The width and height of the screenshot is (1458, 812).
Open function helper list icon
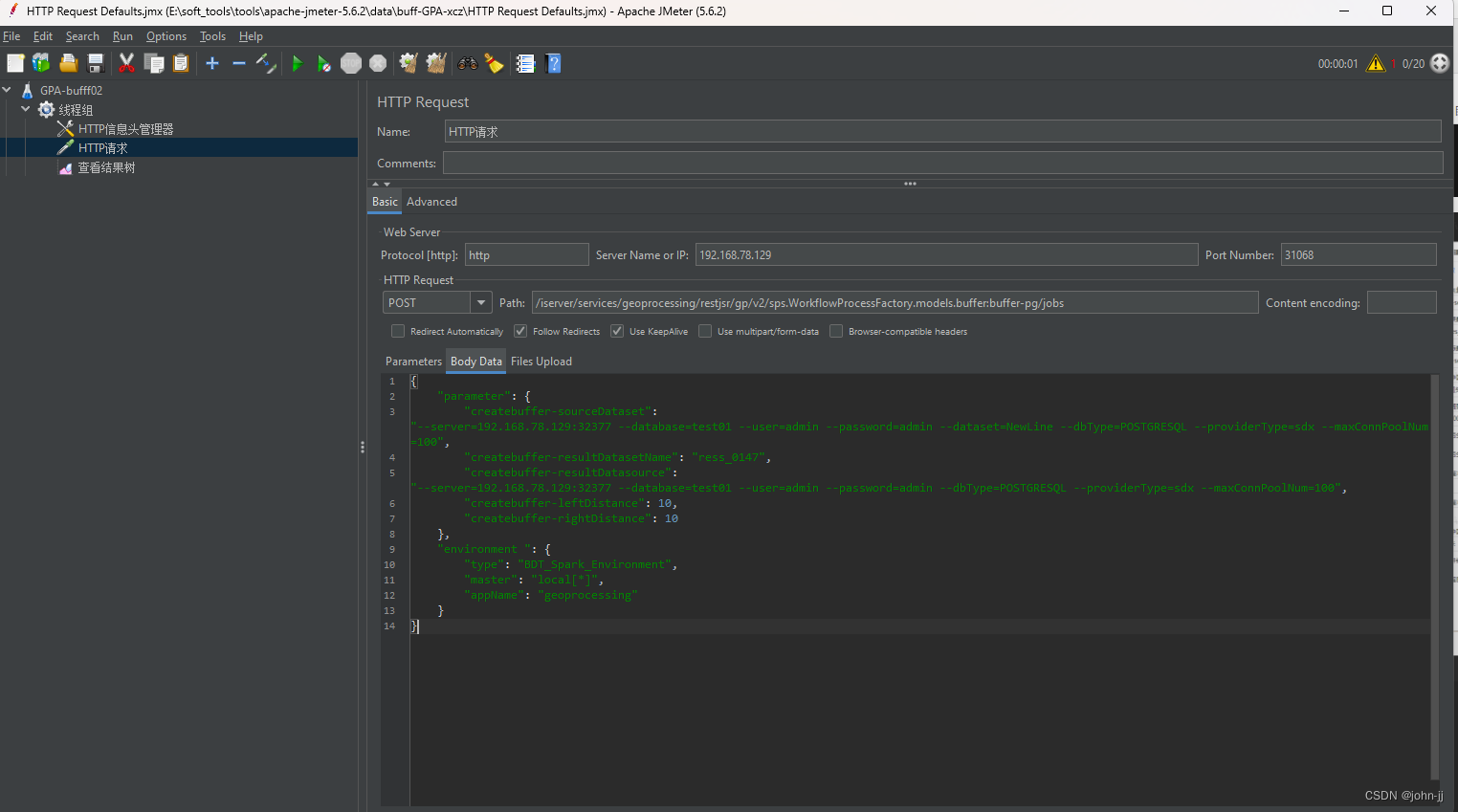coord(525,63)
